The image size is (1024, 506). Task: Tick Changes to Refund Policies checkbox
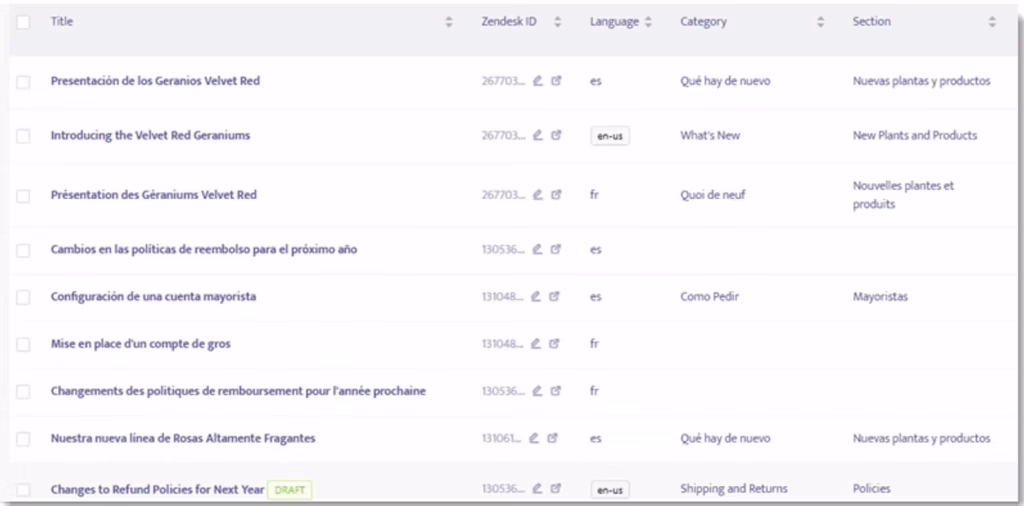(24, 490)
